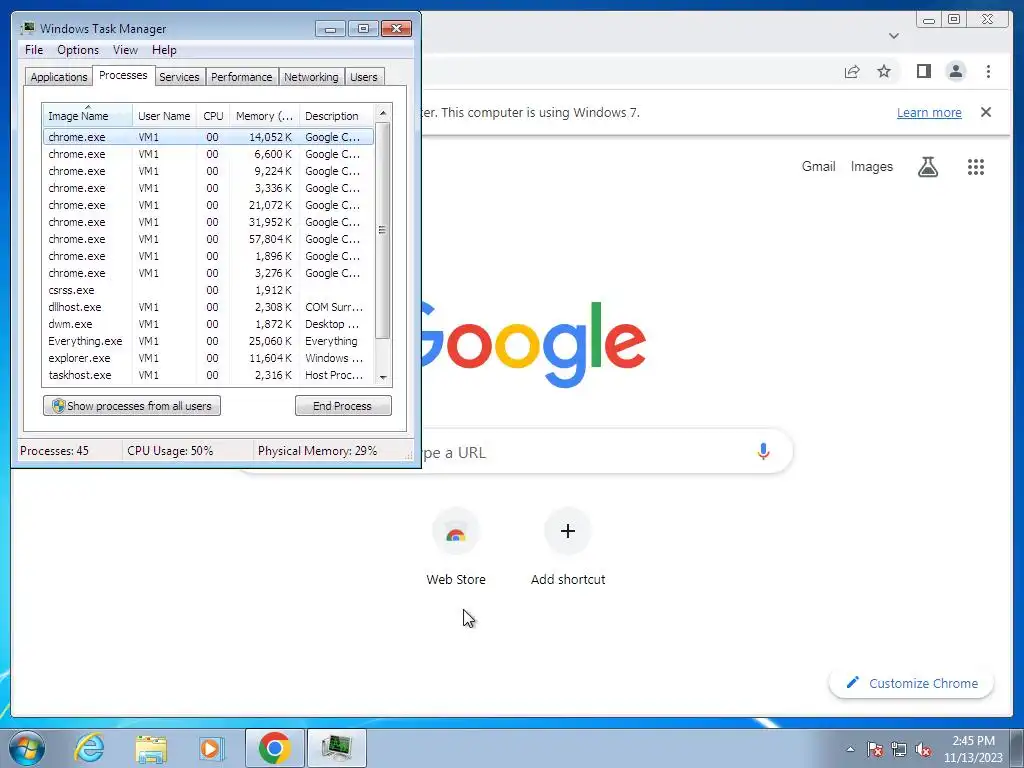The height and width of the screenshot is (768, 1024).
Task: Switch to Chrome taskbar button
Action: [274, 748]
